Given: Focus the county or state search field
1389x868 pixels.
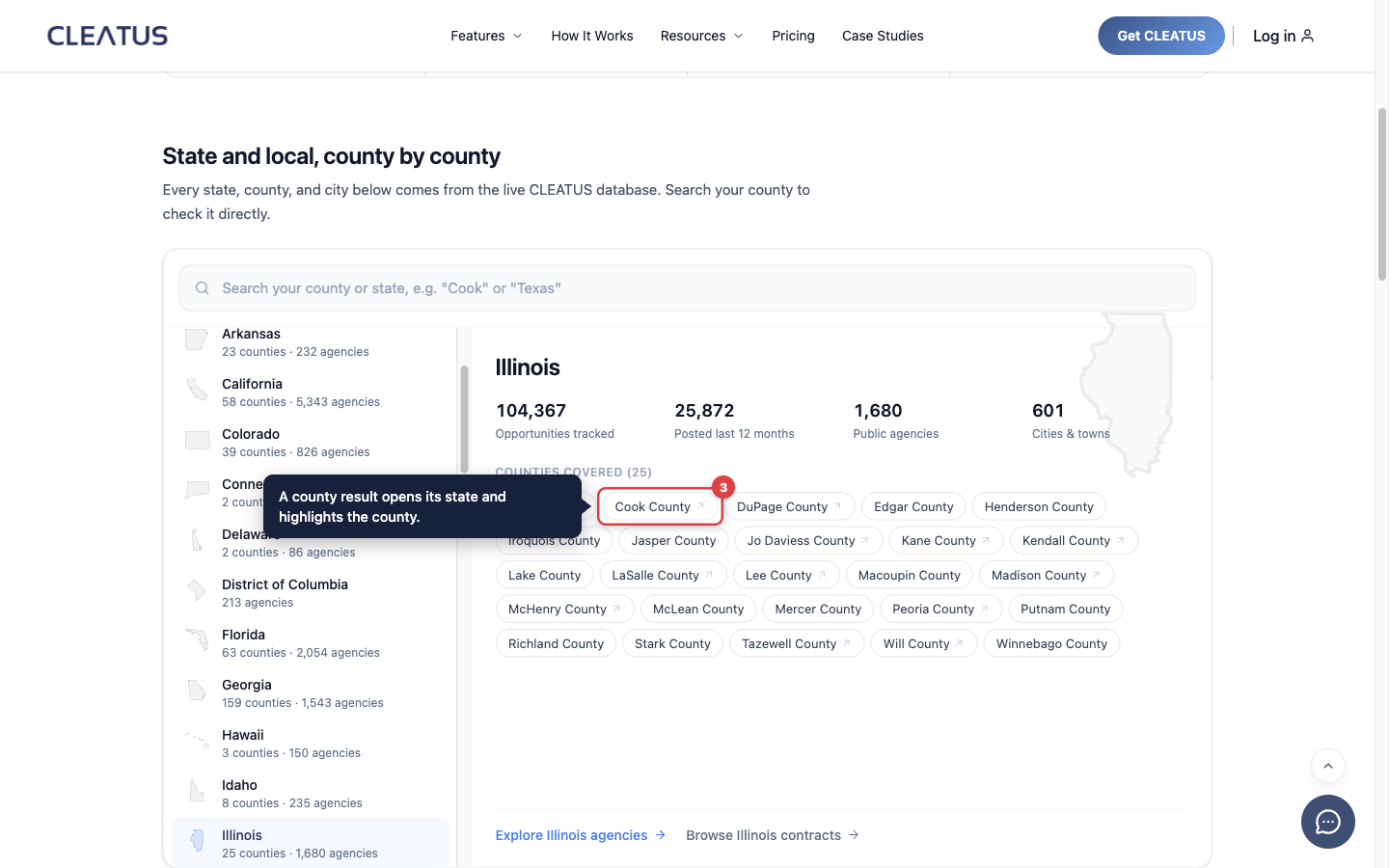Looking at the screenshot, I should tap(687, 288).
